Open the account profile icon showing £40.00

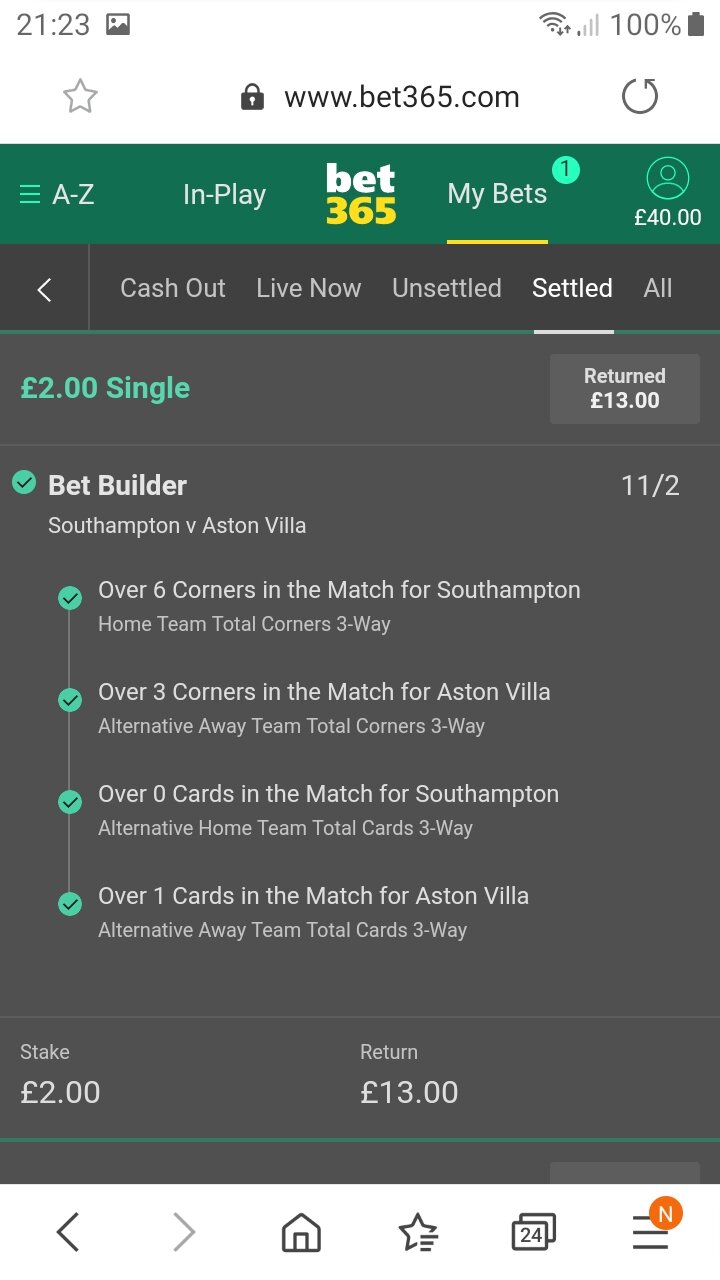click(x=668, y=194)
